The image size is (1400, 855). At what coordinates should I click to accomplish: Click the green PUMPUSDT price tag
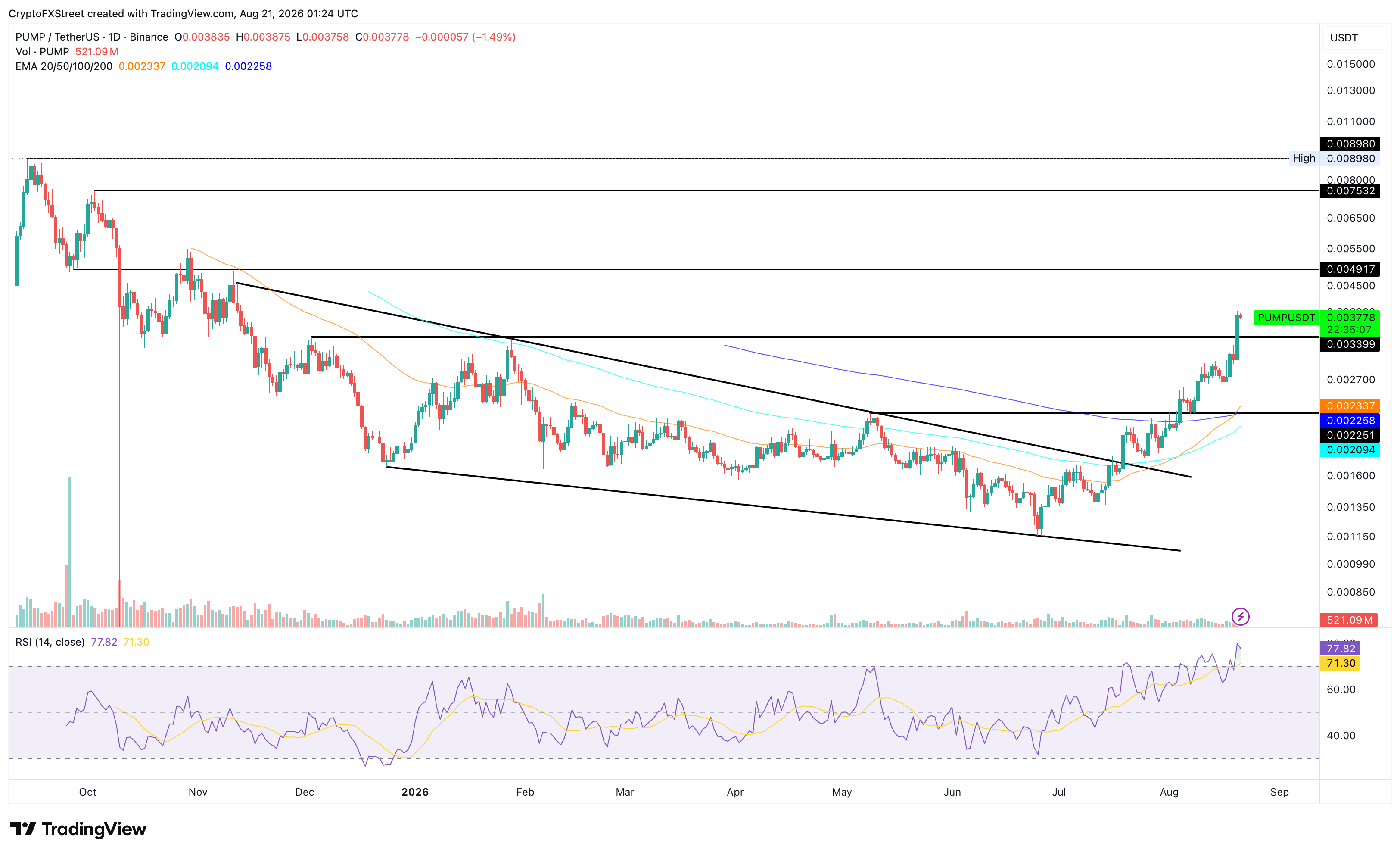pyautogui.click(x=1286, y=317)
